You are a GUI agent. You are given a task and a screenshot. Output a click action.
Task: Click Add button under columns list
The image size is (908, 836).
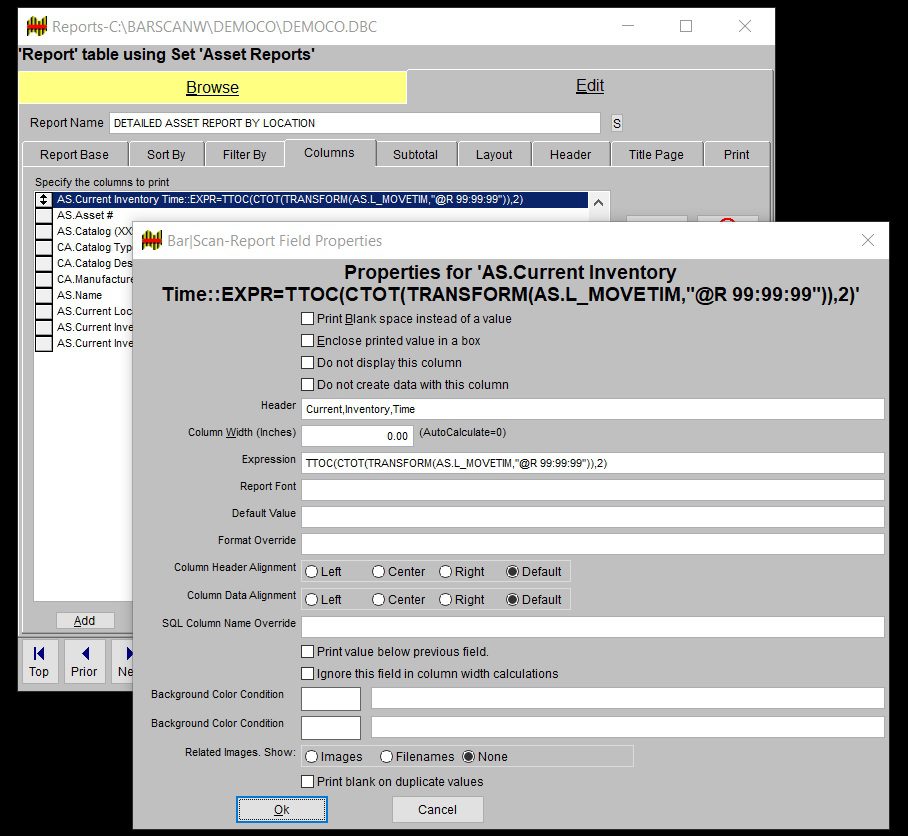pos(85,621)
